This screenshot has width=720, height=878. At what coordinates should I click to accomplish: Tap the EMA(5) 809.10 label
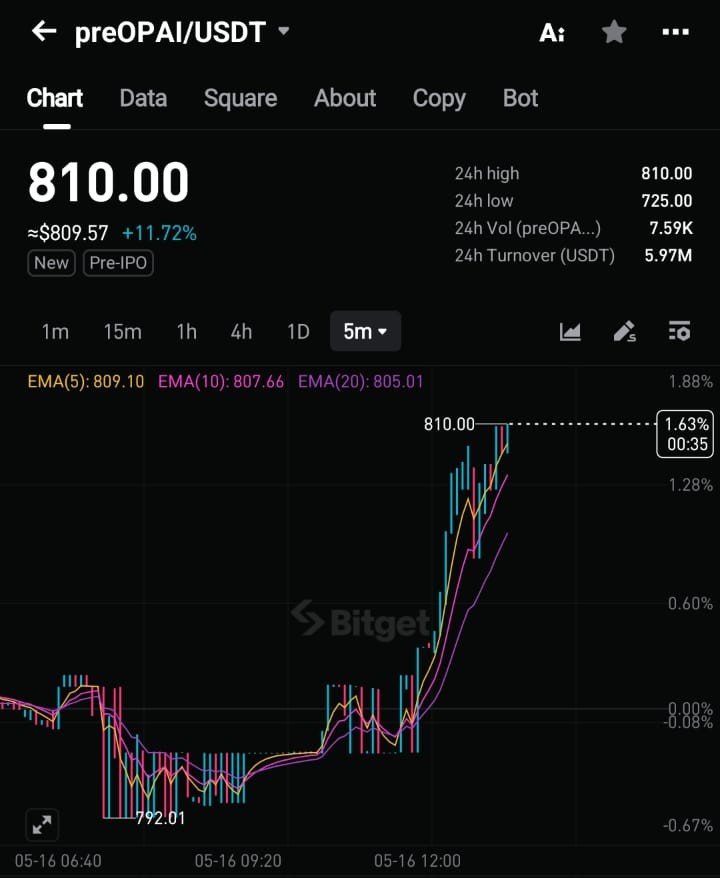pos(86,382)
